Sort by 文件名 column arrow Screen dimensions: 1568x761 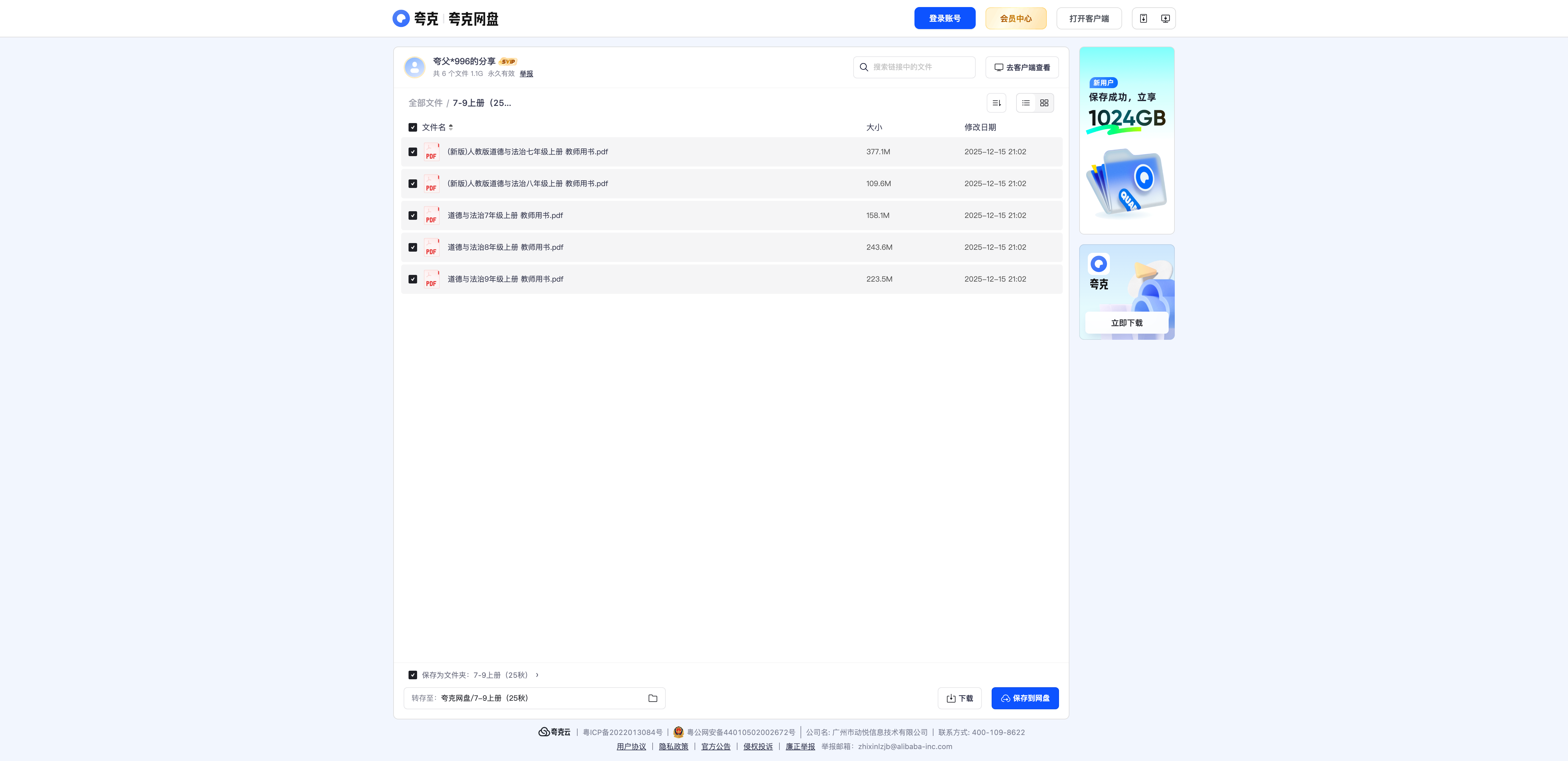tap(450, 127)
